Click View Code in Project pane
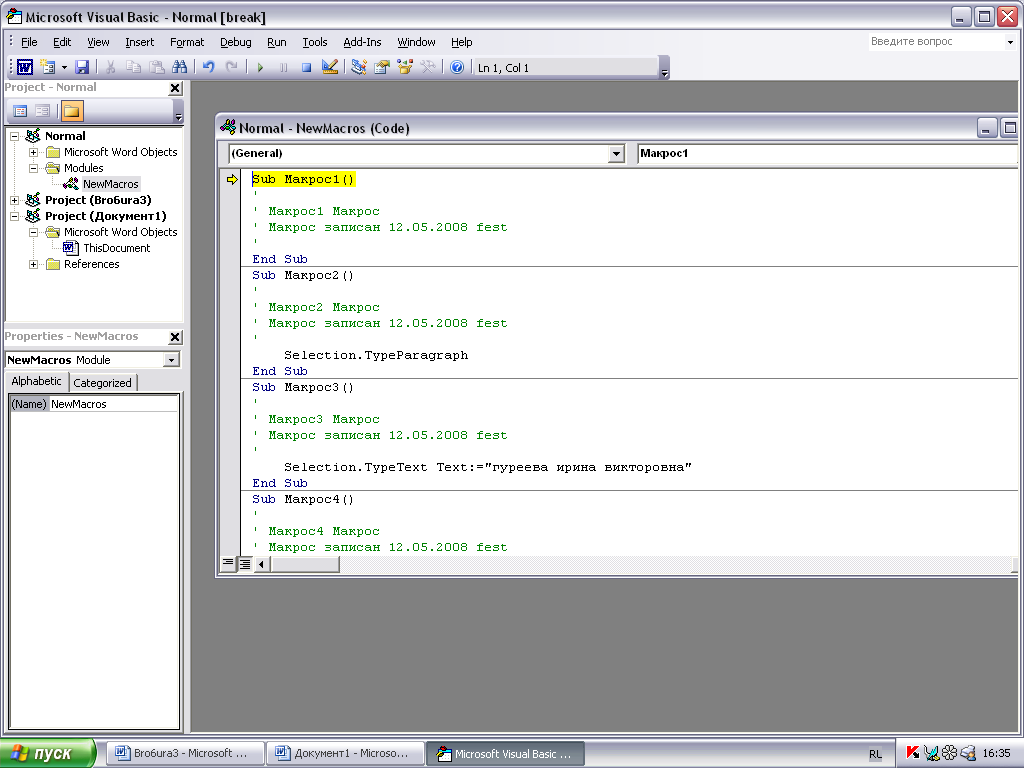 pos(20,111)
